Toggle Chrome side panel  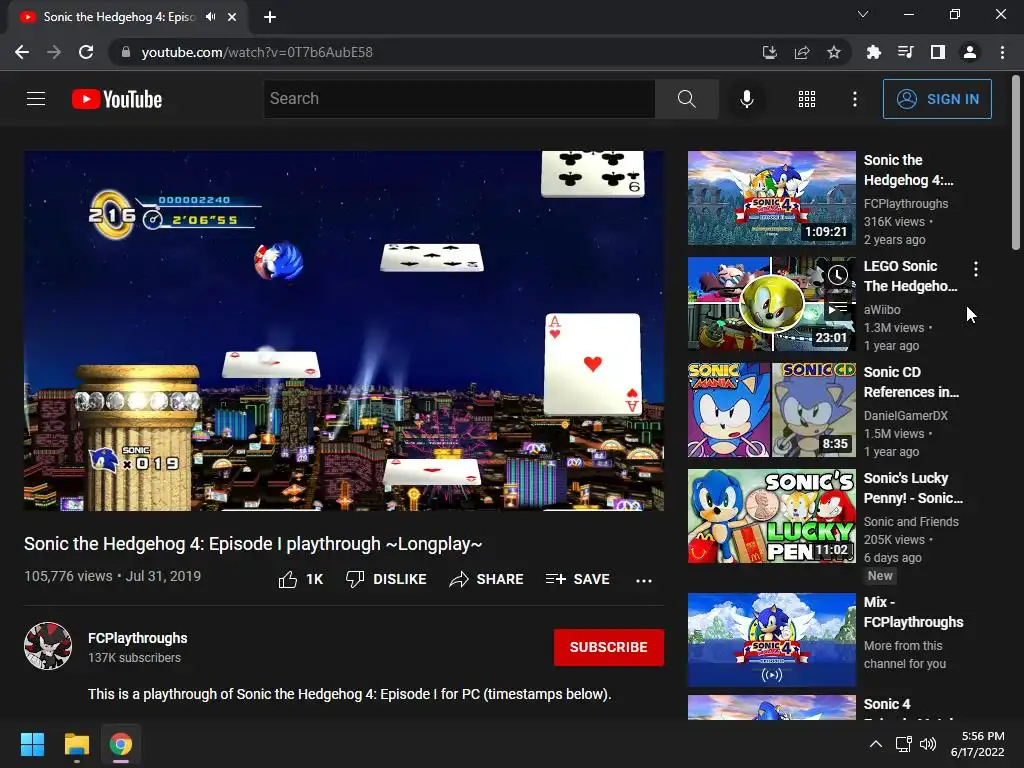coord(938,52)
